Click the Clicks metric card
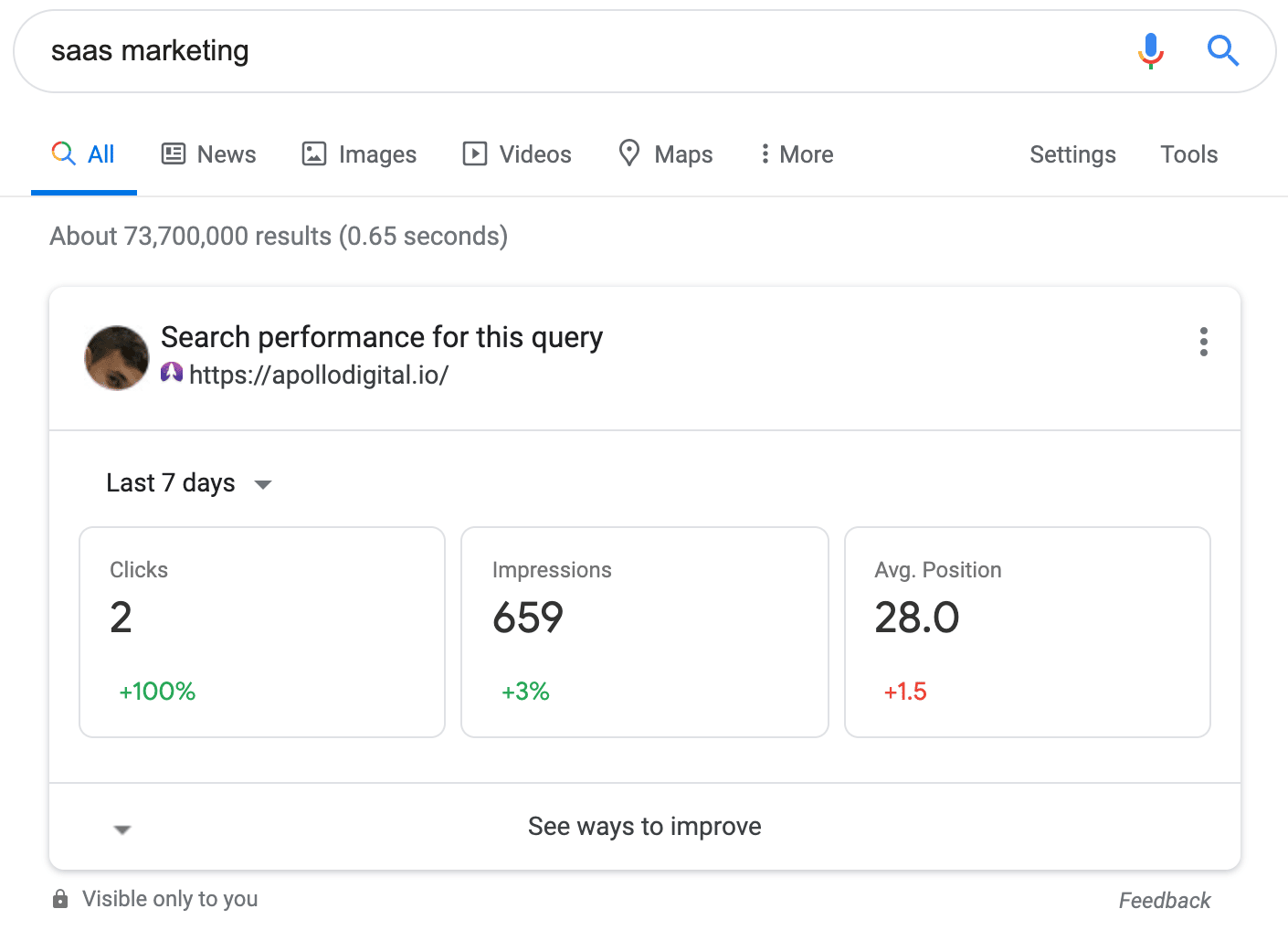 pos(262,632)
